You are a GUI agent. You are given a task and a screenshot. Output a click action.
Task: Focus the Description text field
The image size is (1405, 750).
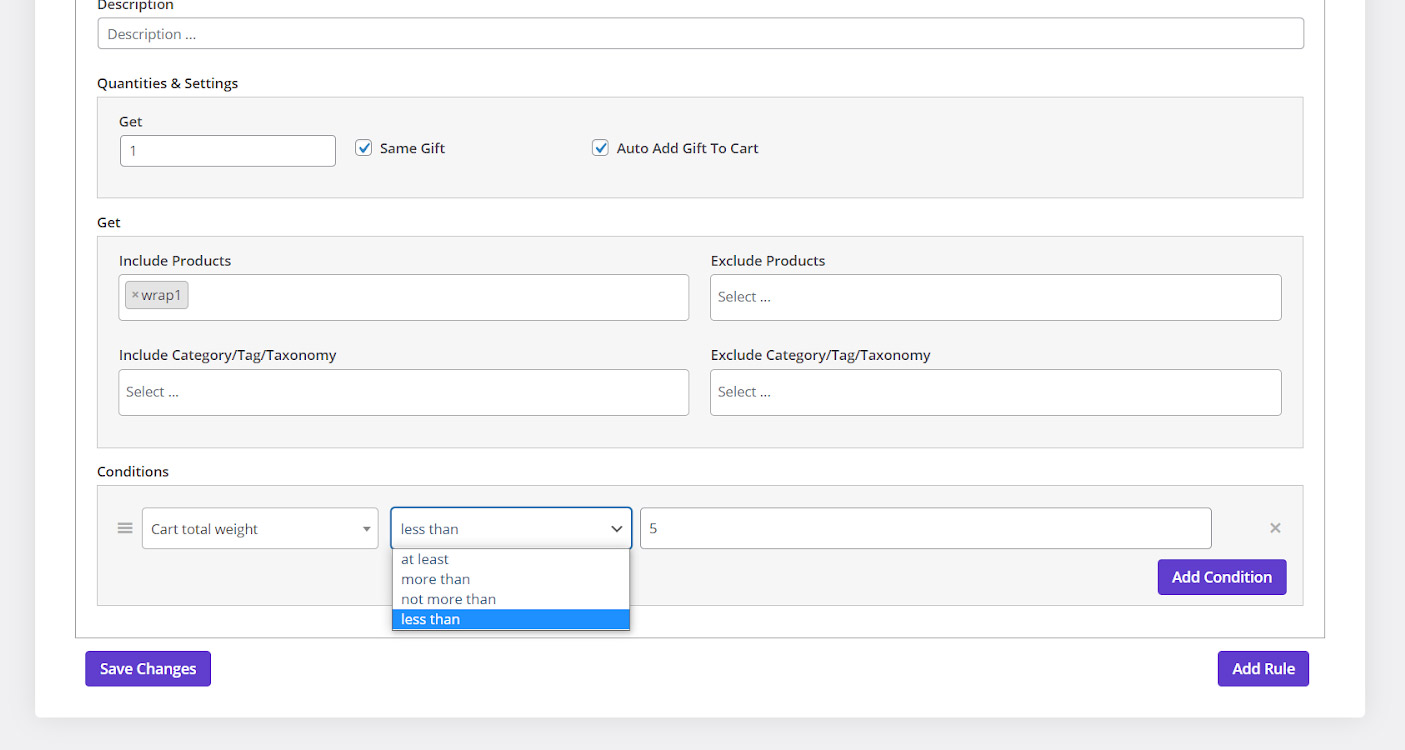click(700, 33)
